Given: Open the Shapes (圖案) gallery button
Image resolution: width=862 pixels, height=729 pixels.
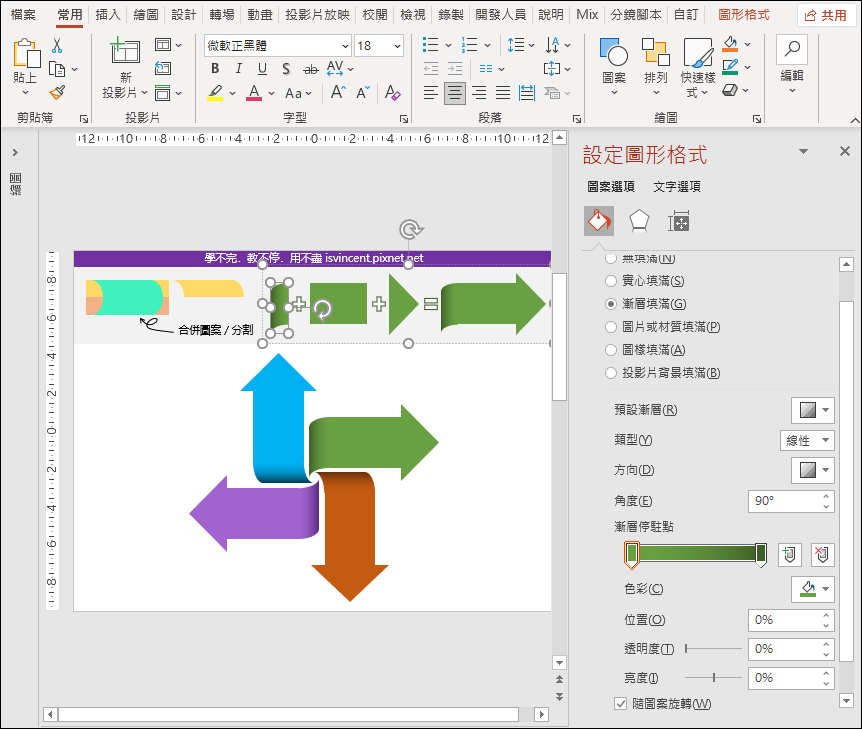Looking at the screenshot, I should [x=614, y=66].
